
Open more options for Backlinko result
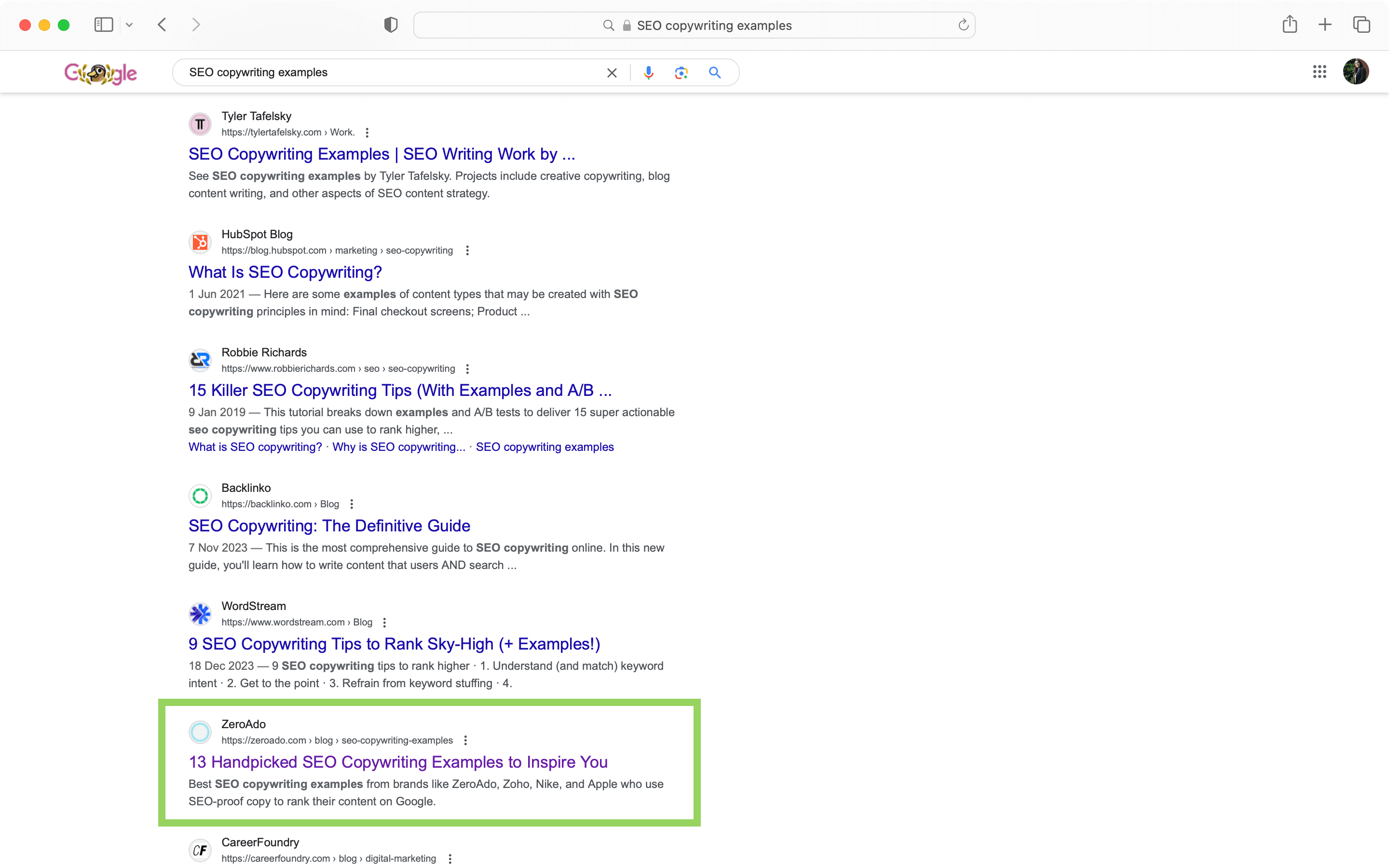(352, 504)
